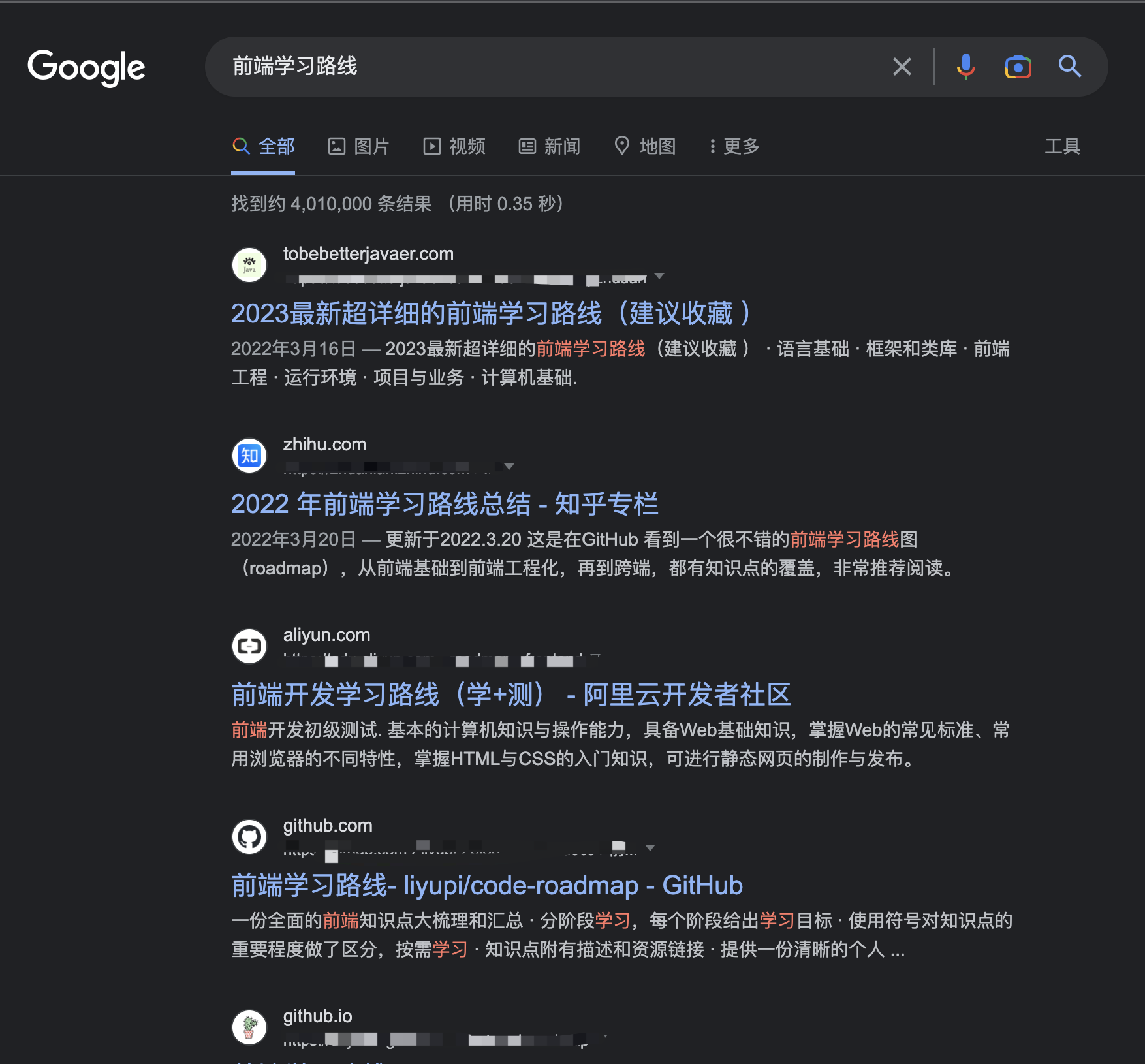This screenshot has height=1064, width=1145.
Task: Click the zhihu.com site name
Action: coord(324,445)
